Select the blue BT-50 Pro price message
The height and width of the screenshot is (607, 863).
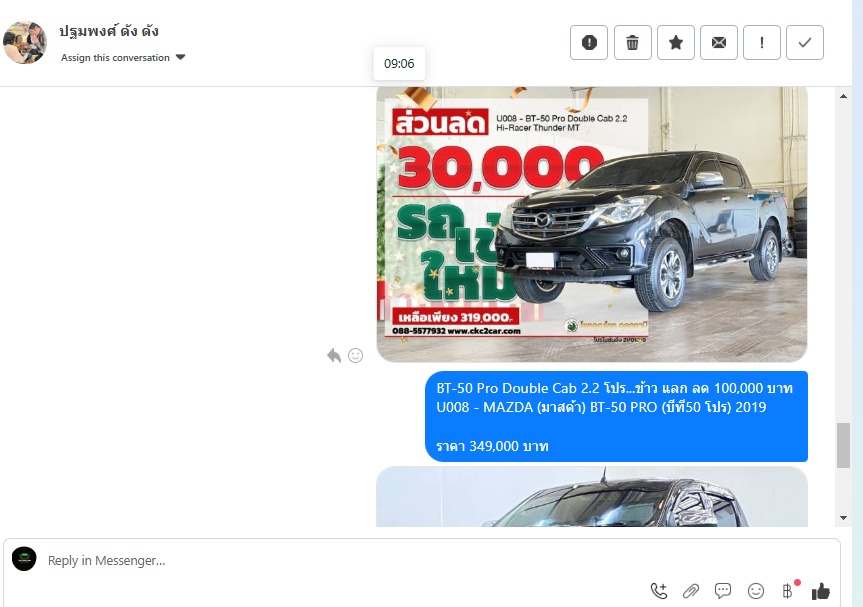click(x=616, y=417)
